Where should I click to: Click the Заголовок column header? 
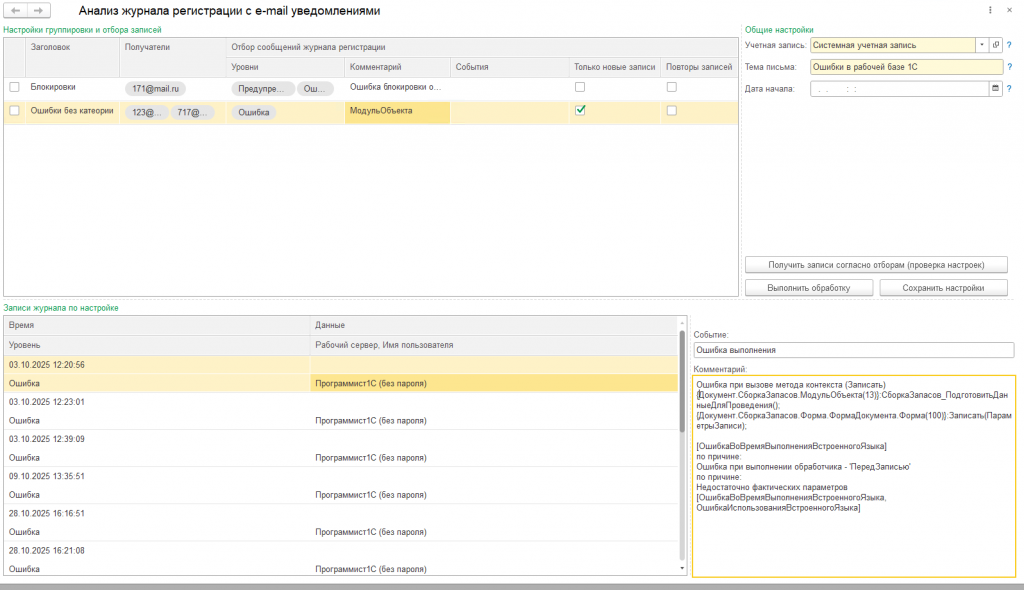50,47
